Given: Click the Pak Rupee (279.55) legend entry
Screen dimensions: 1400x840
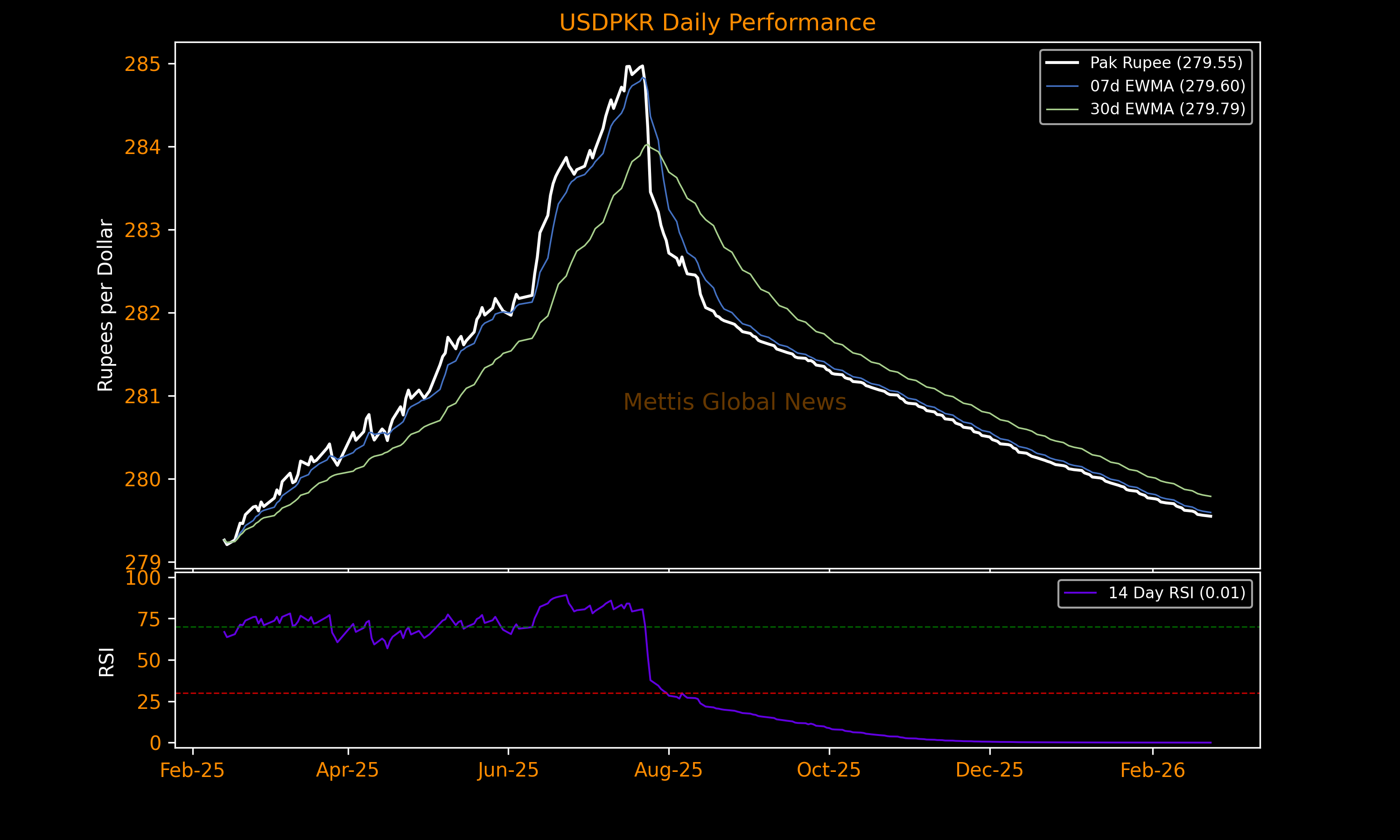Looking at the screenshot, I should coord(1166,63).
